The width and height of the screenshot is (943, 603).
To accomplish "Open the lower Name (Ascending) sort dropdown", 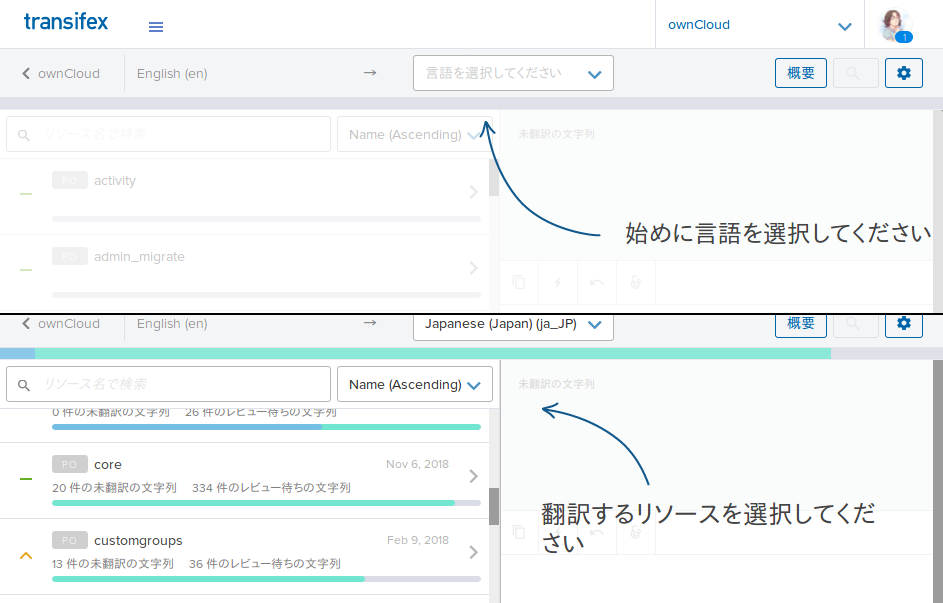I will [x=414, y=384].
